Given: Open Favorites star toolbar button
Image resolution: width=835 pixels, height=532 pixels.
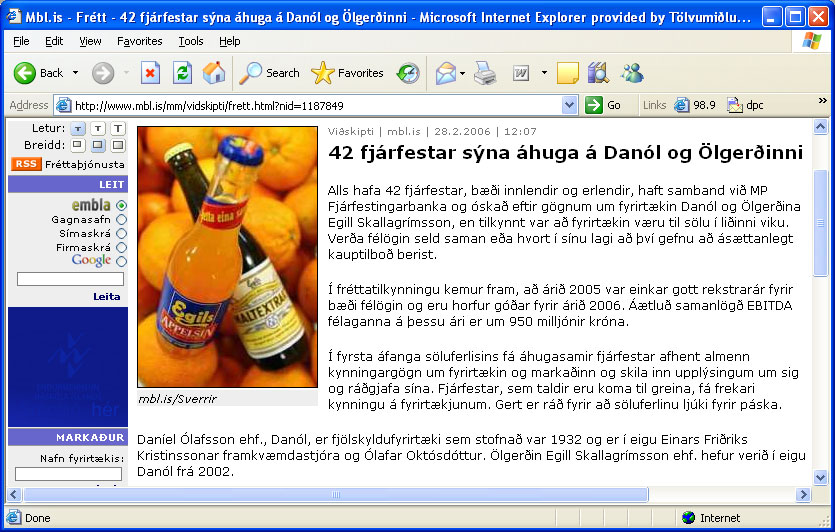Looking at the screenshot, I should pyautogui.click(x=347, y=73).
